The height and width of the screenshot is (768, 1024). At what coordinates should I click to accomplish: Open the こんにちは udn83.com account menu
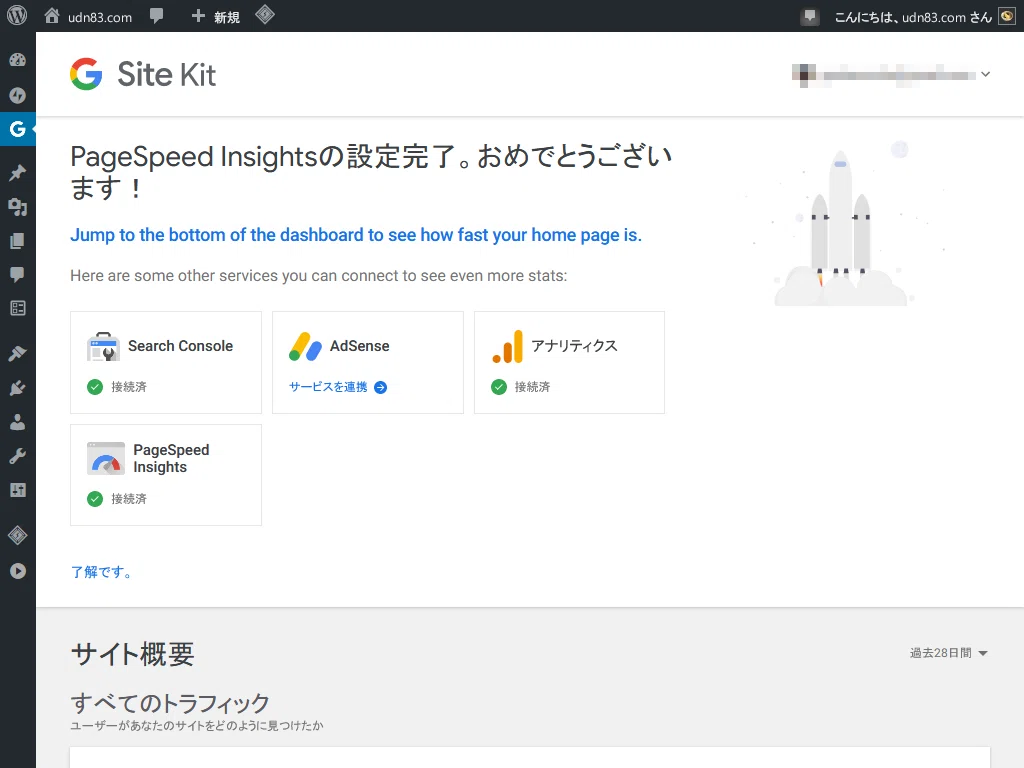click(x=912, y=17)
